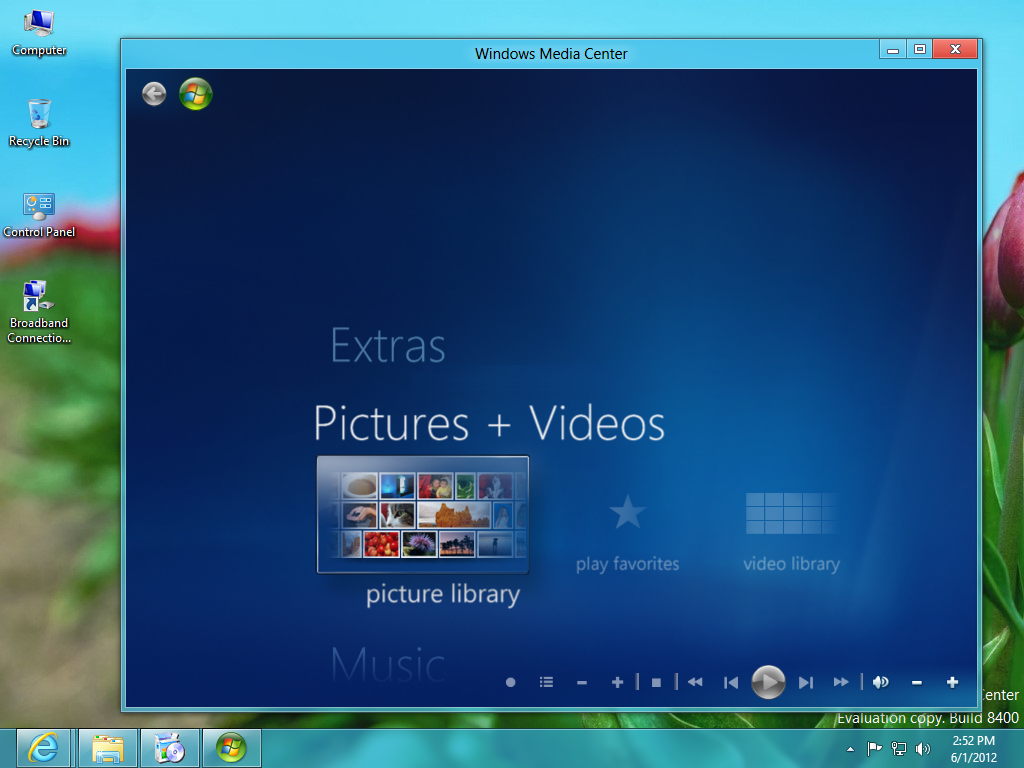This screenshot has height=768, width=1024.
Task: Skip to the previous track
Action: coord(731,682)
